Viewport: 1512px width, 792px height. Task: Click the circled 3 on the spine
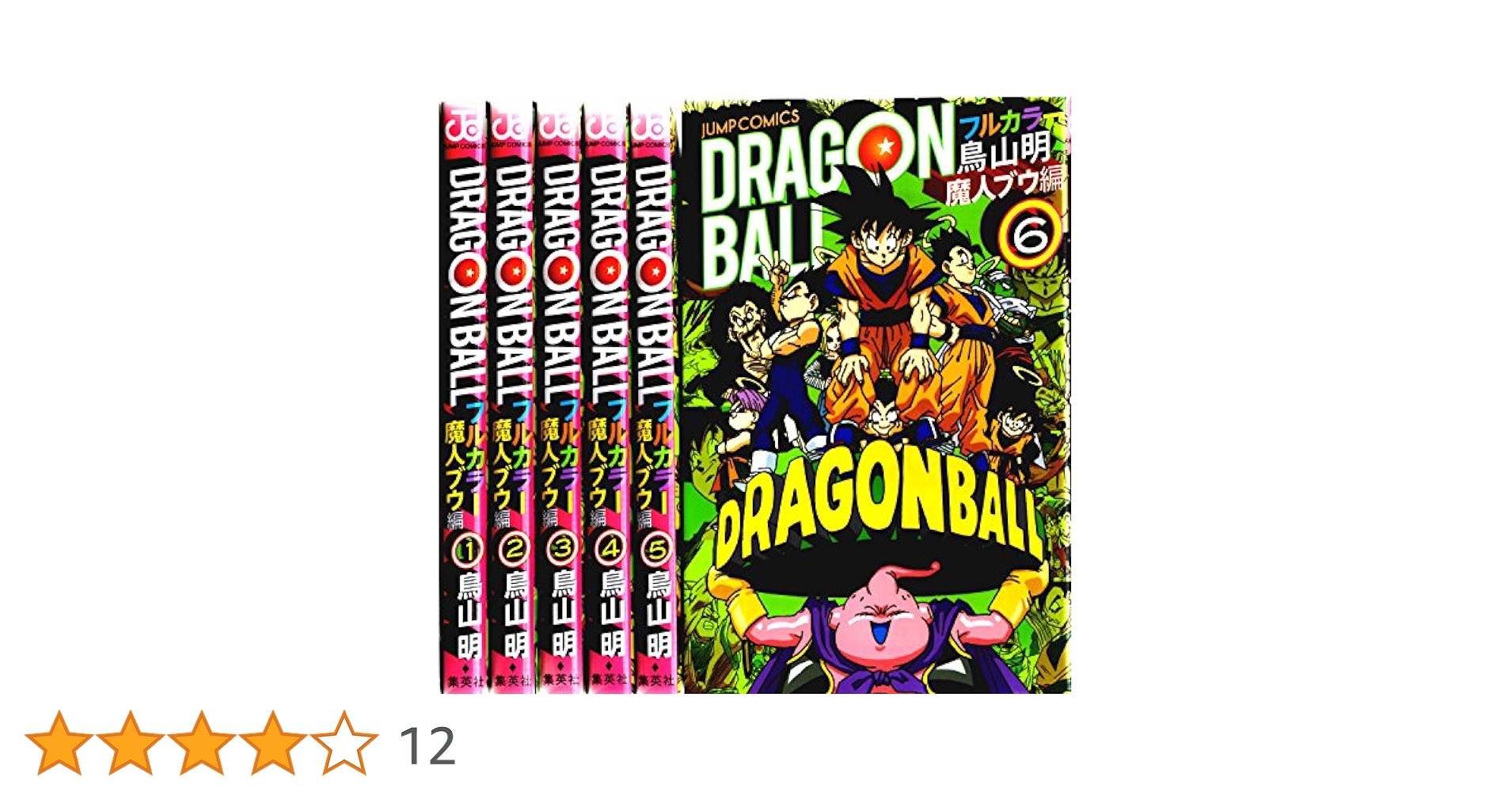pyautogui.click(x=560, y=548)
